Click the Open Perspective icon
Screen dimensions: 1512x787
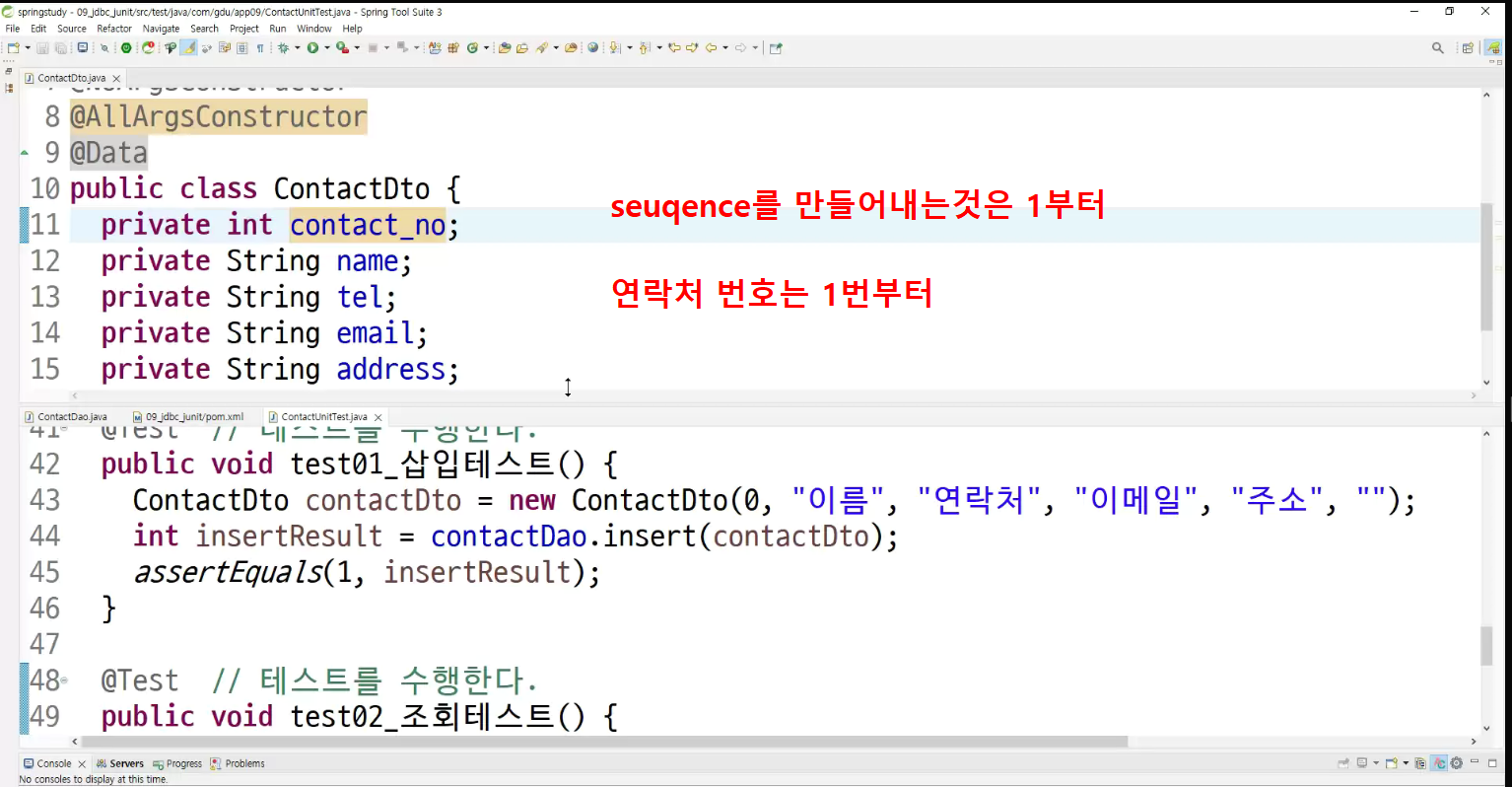1468,47
